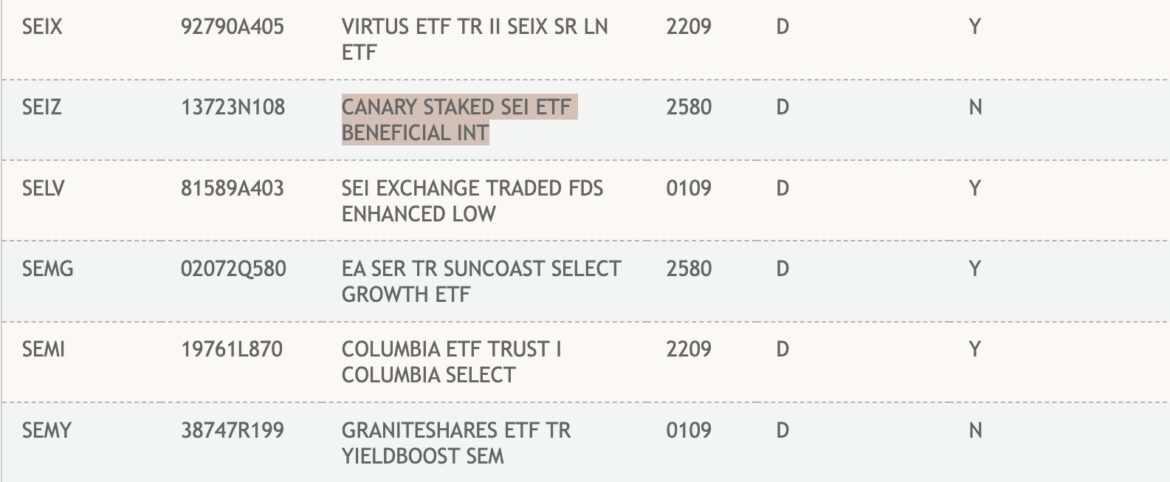Select the SEMG ticker symbol
This screenshot has height=482, width=1170.
46,269
